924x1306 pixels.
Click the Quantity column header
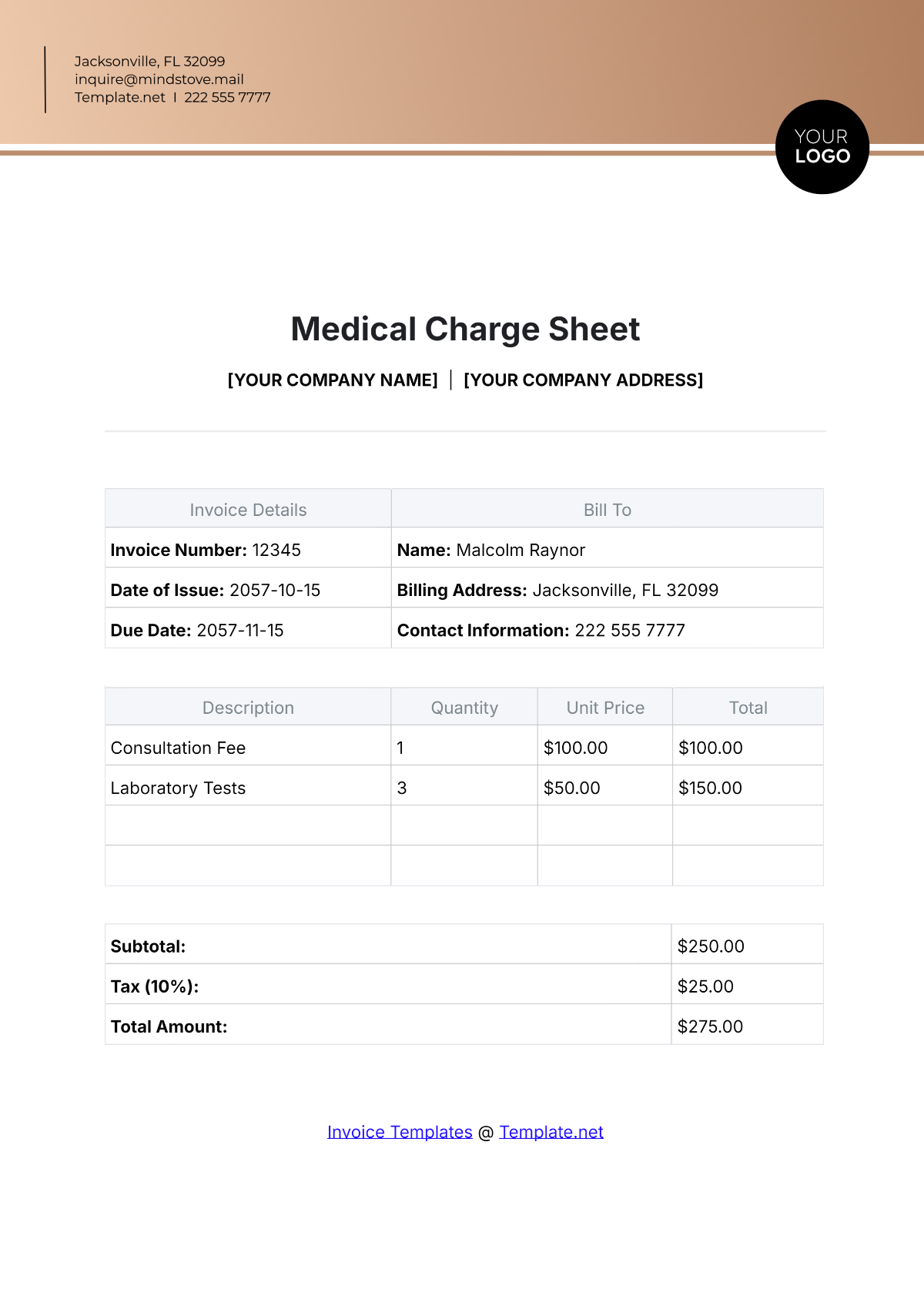point(464,708)
